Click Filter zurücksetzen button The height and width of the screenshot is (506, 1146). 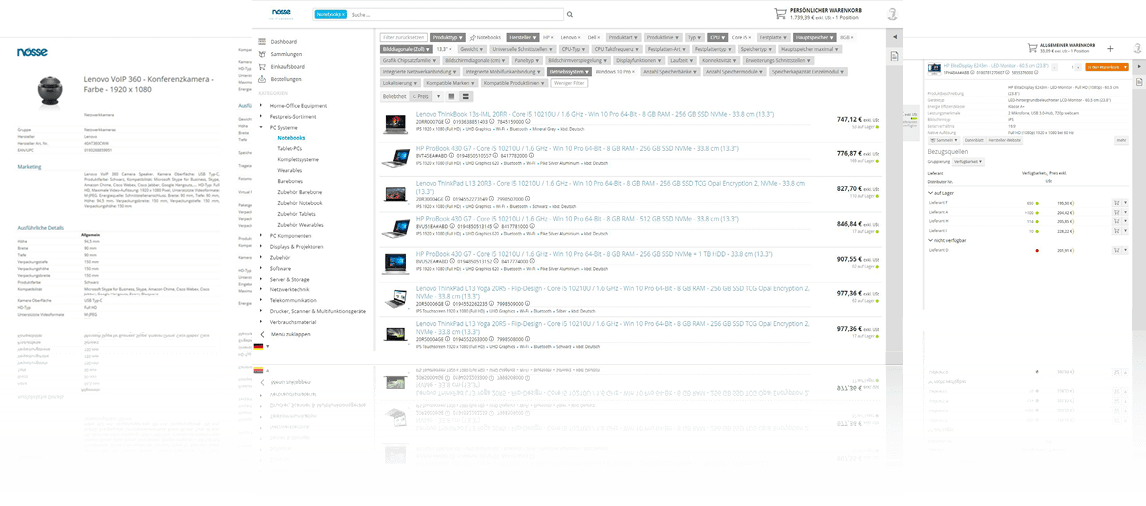click(403, 37)
